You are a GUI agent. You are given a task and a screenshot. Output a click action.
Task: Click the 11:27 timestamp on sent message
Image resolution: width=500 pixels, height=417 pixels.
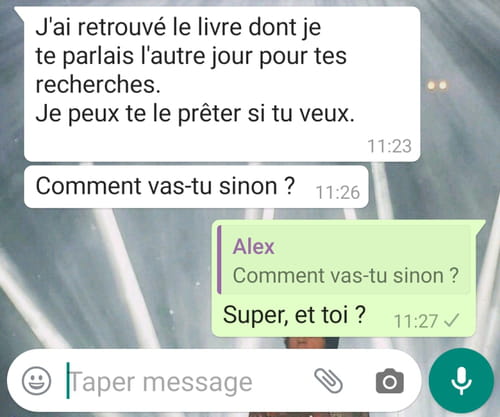click(416, 321)
